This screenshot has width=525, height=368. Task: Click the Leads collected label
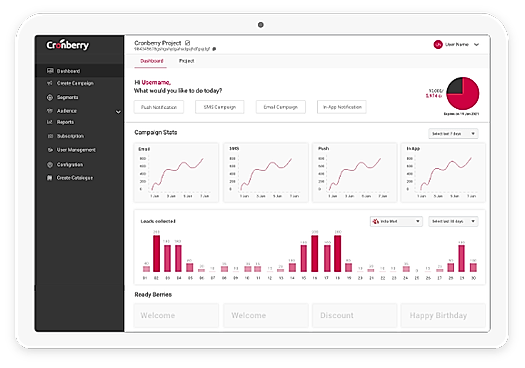[x=158, y=221]
